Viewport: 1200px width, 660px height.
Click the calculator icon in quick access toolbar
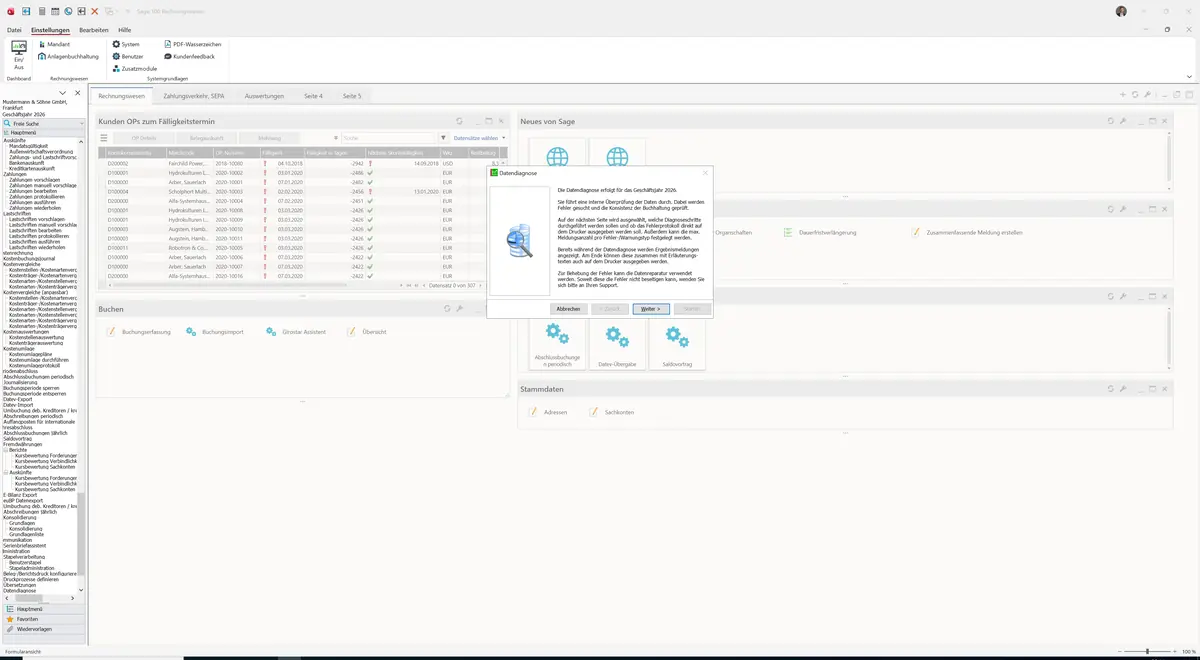[x=41, y=11]
